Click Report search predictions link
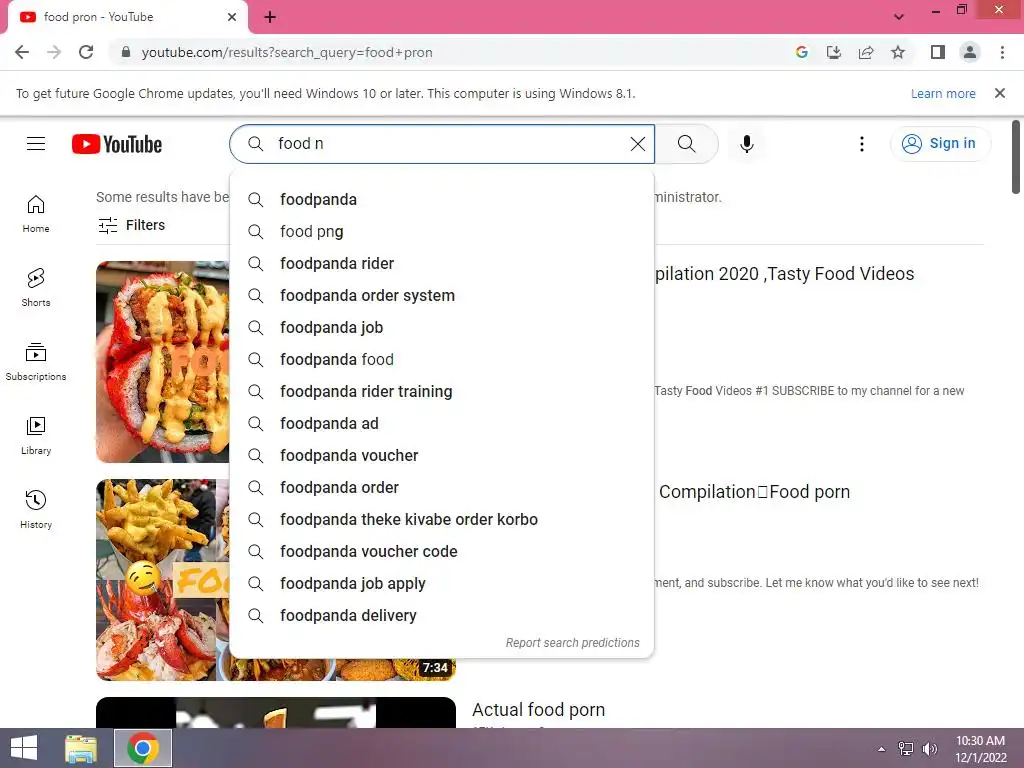 pyautogui.click(x=573, y=643)
